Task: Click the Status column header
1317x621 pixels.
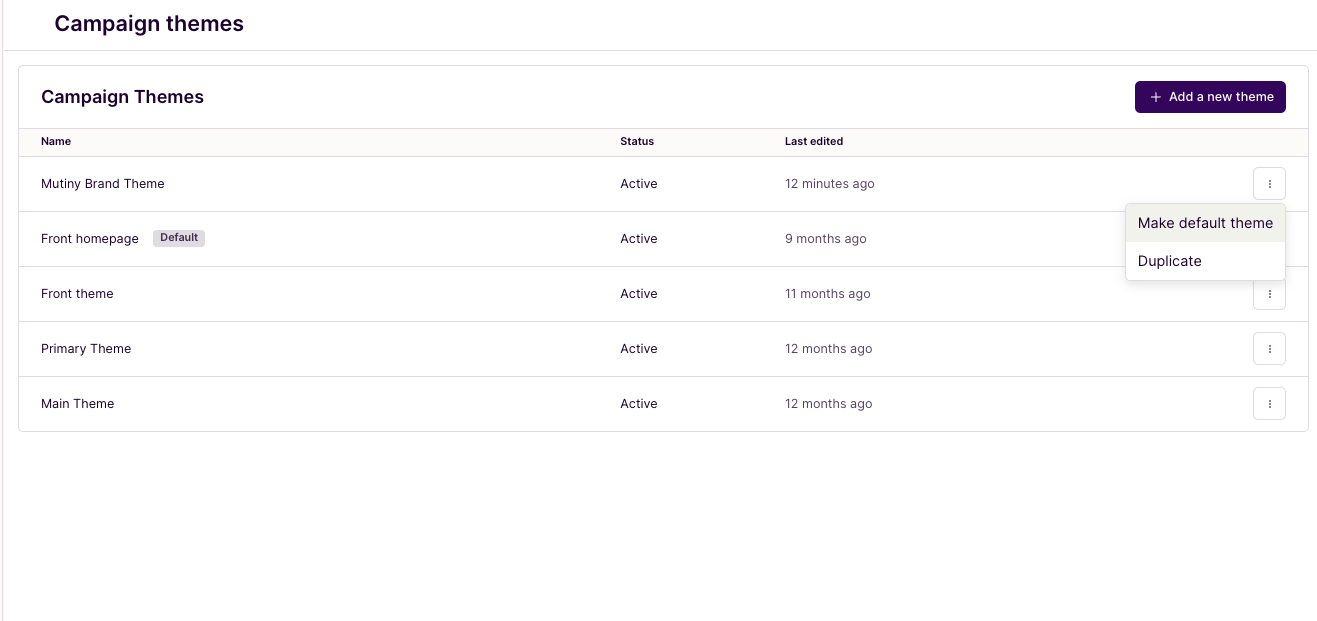Action: click(637, 141)
